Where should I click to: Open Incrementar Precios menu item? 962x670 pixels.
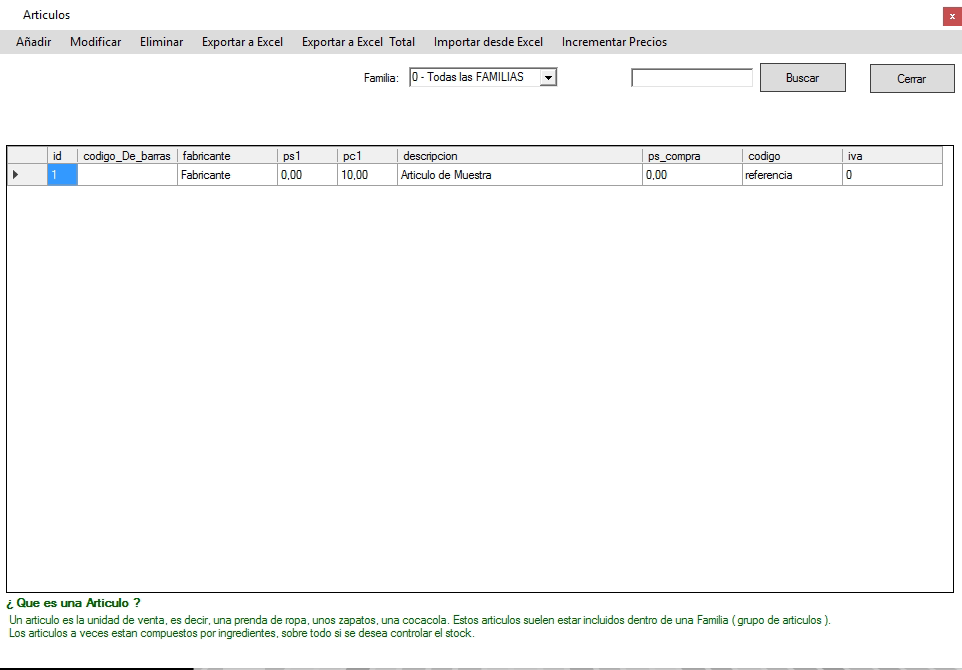coord(614,42)
